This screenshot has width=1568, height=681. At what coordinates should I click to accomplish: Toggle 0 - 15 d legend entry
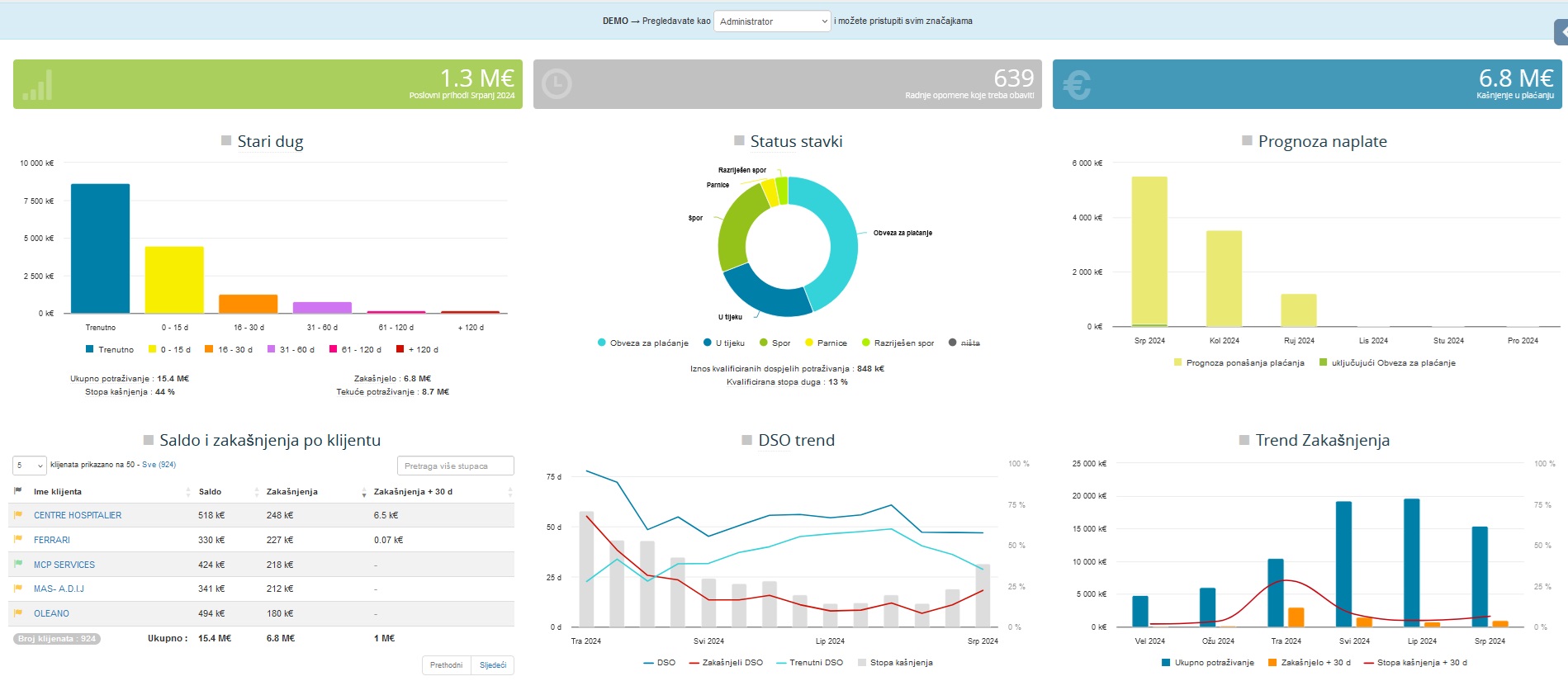(169, 349)
